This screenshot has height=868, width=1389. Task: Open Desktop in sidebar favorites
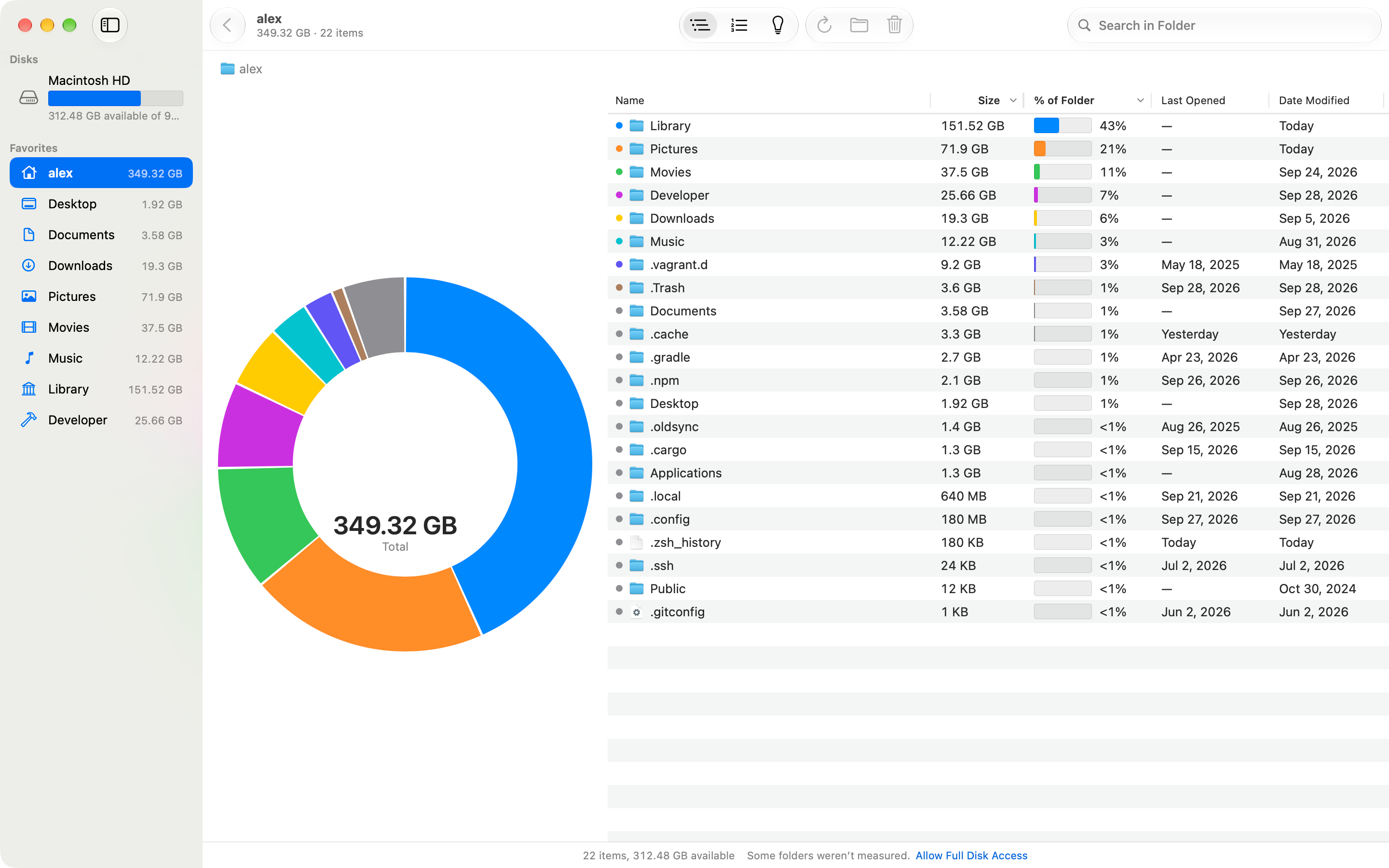pos(101,204)
